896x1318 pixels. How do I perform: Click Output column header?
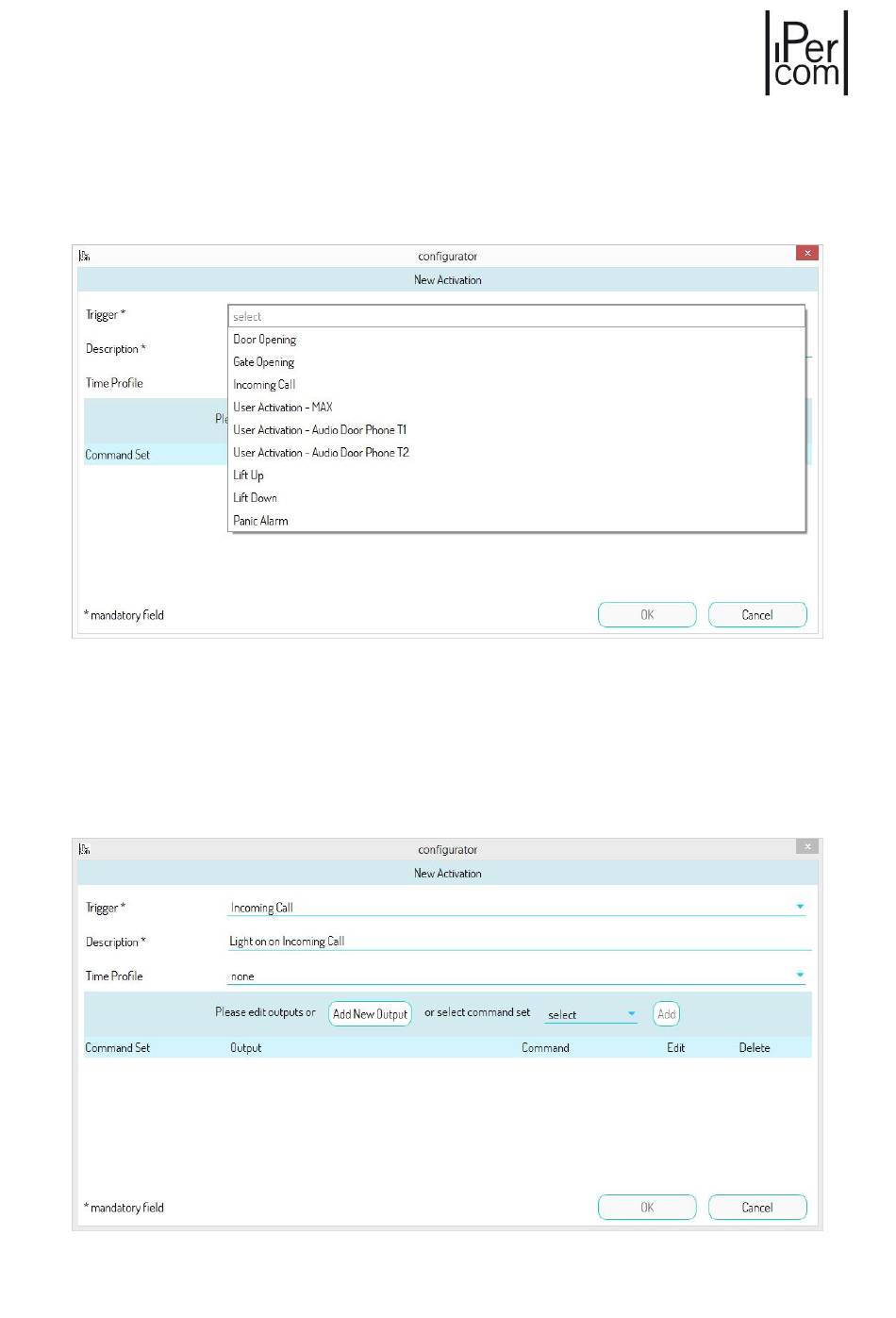[x=246, y=1048]
